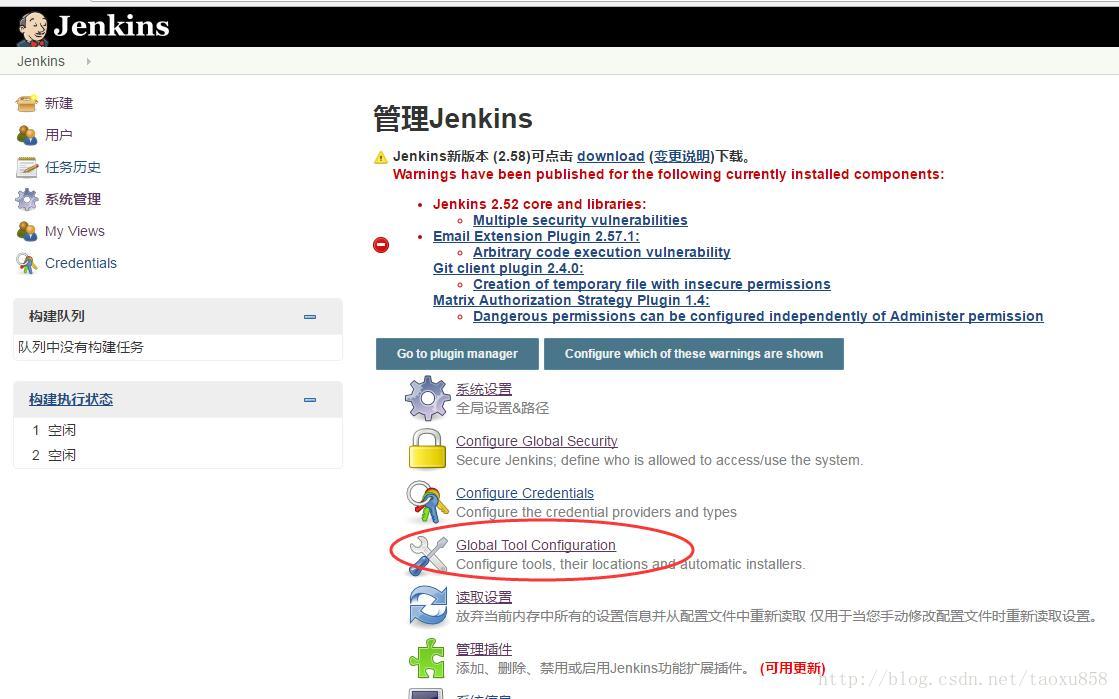Click the 全局设置&路径 description

[502, 408]
